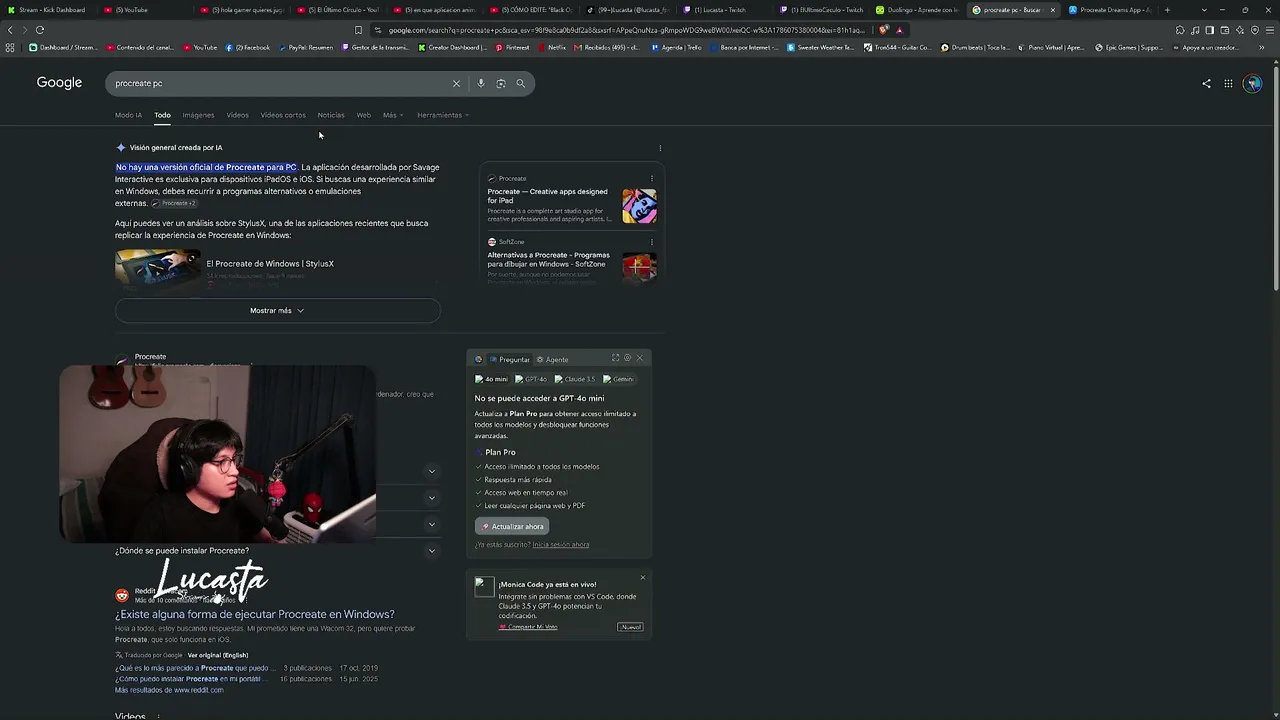1280x720 pixels.
Task: Choose the Claude 3.5 model chip
Action: click(575, 379)
